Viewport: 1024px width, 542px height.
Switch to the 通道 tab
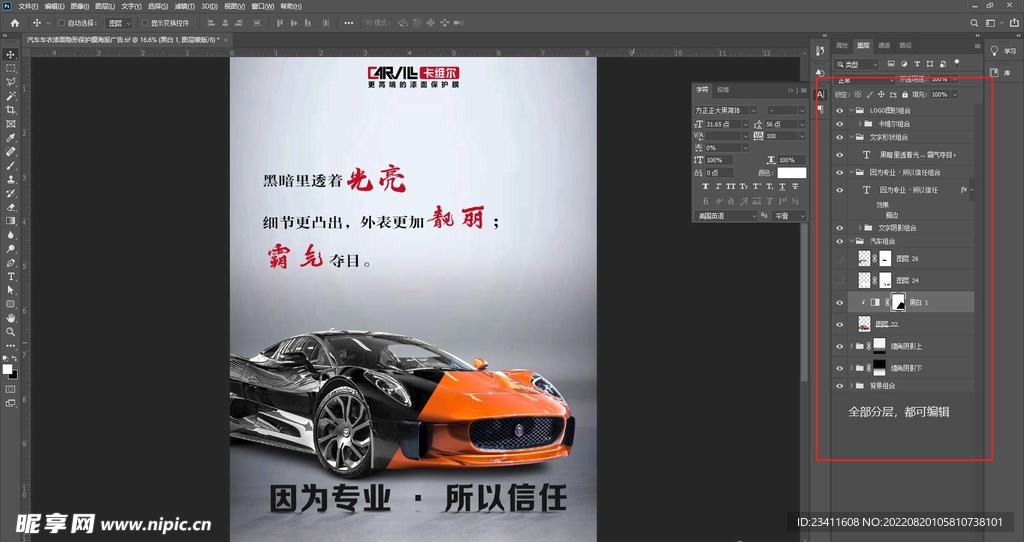884,46
